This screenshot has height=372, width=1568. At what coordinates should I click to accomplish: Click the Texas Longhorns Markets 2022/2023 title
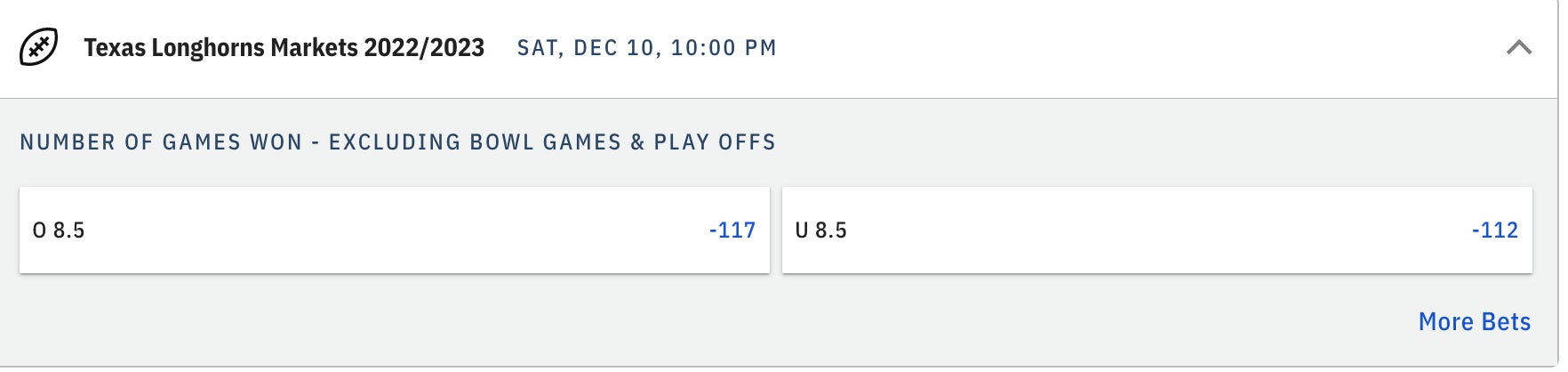coord(284,47)
